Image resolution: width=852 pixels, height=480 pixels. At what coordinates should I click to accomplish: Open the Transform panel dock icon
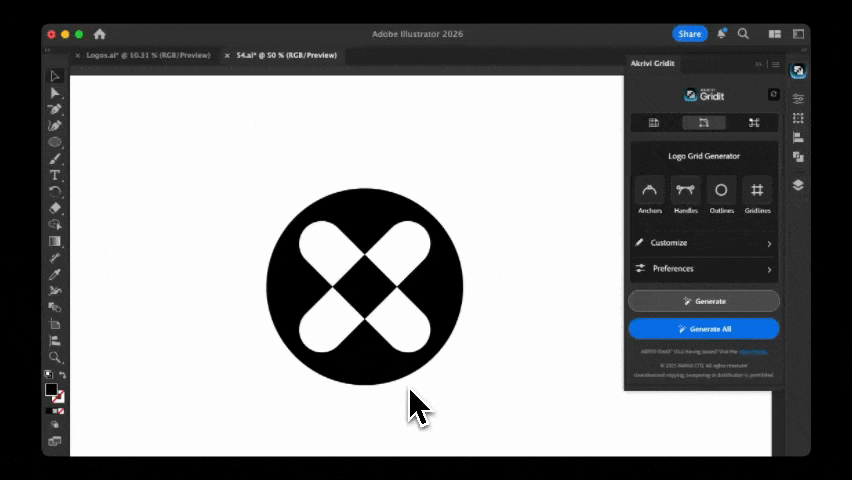[x=798, y=118]
